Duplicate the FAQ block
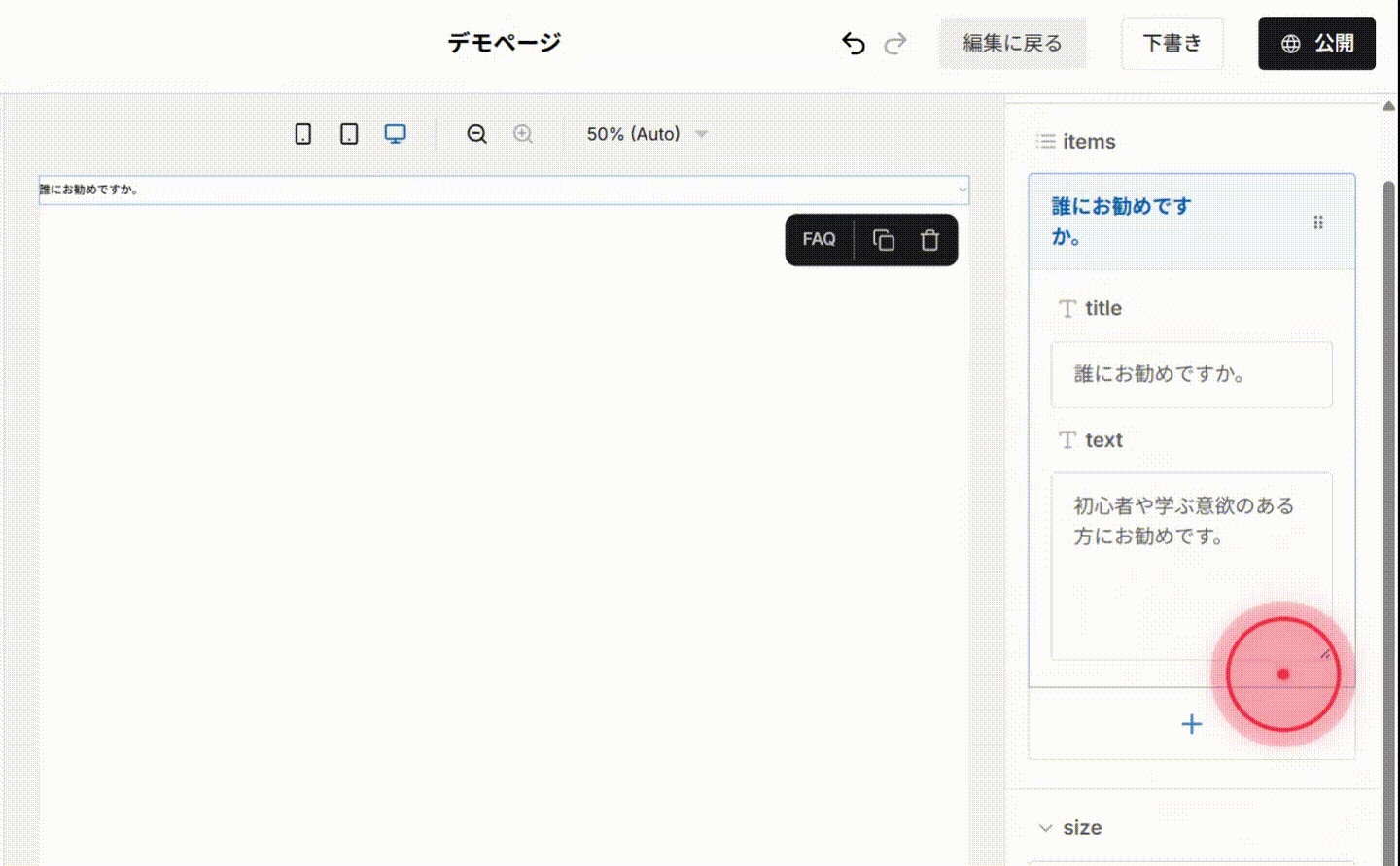Image resolution: width=1400 pixels, height=866 pixels. [883, 239]
